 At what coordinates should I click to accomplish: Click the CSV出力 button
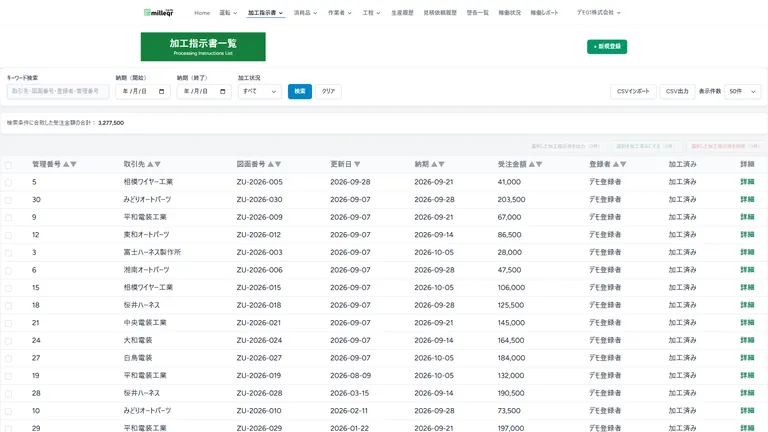pos(677,92)
